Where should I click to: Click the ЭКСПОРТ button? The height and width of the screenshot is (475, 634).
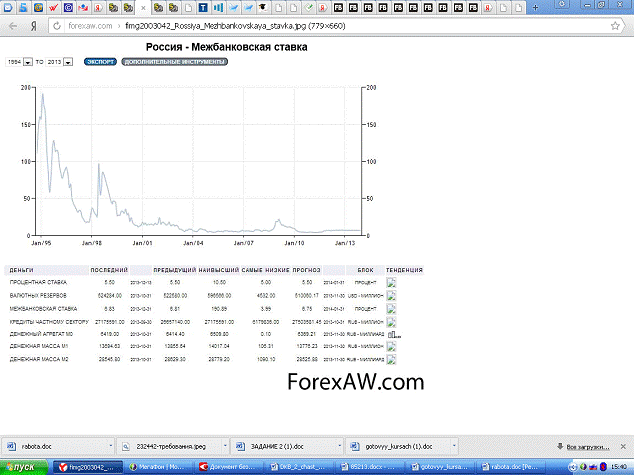coord(100,62)
